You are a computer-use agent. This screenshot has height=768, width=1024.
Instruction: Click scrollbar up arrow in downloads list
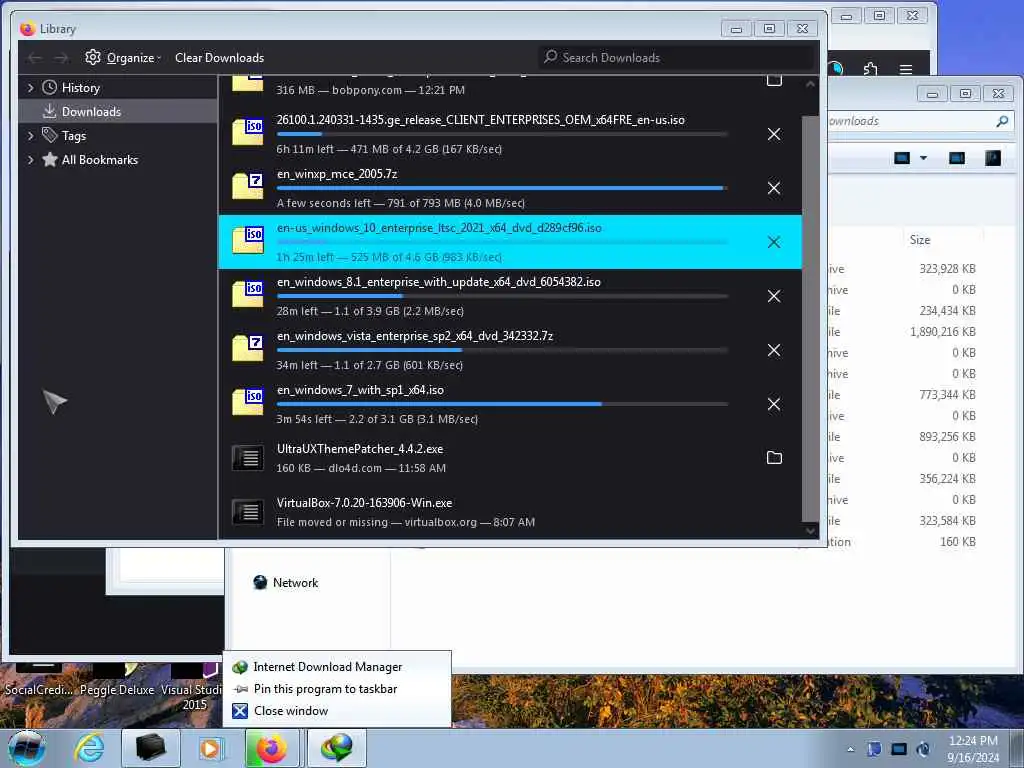(810, 84)
